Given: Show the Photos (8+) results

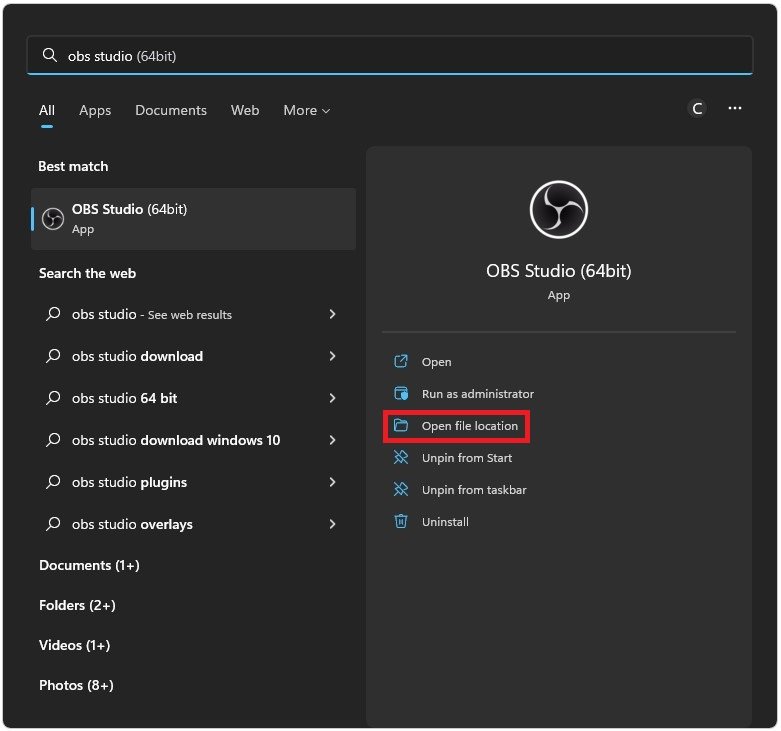Looking at the screenshot, I should [x=76, y=685].
